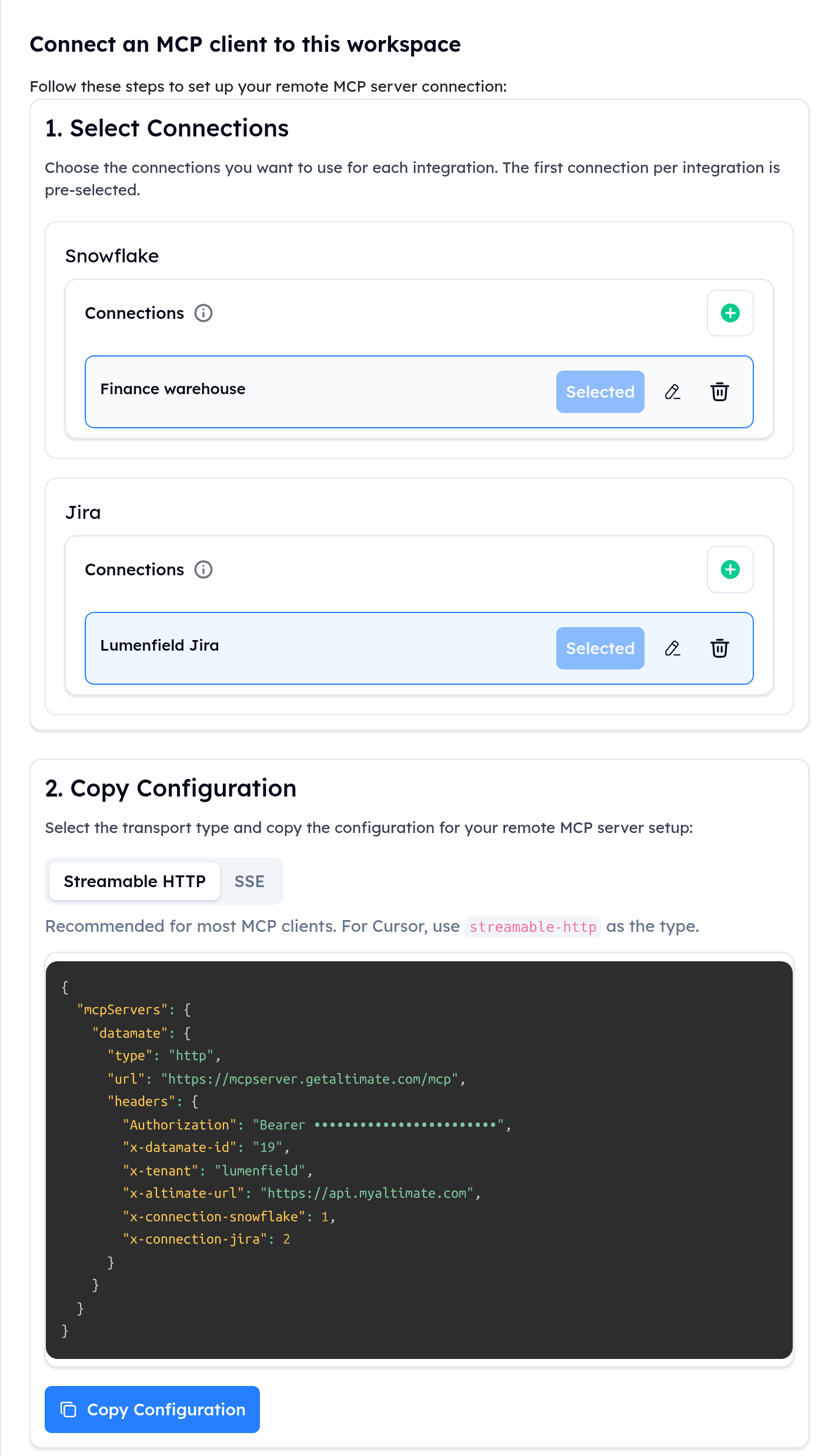Image resolution: width=828 pixels, height=1456 pixels.
Task: Show info about Jira connections
Action: tap(203, 569)
